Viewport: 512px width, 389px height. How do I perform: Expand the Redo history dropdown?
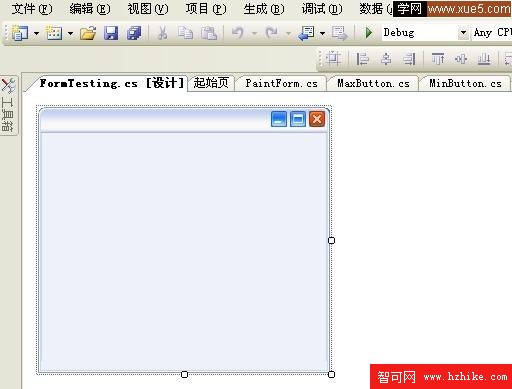point(288,33)
